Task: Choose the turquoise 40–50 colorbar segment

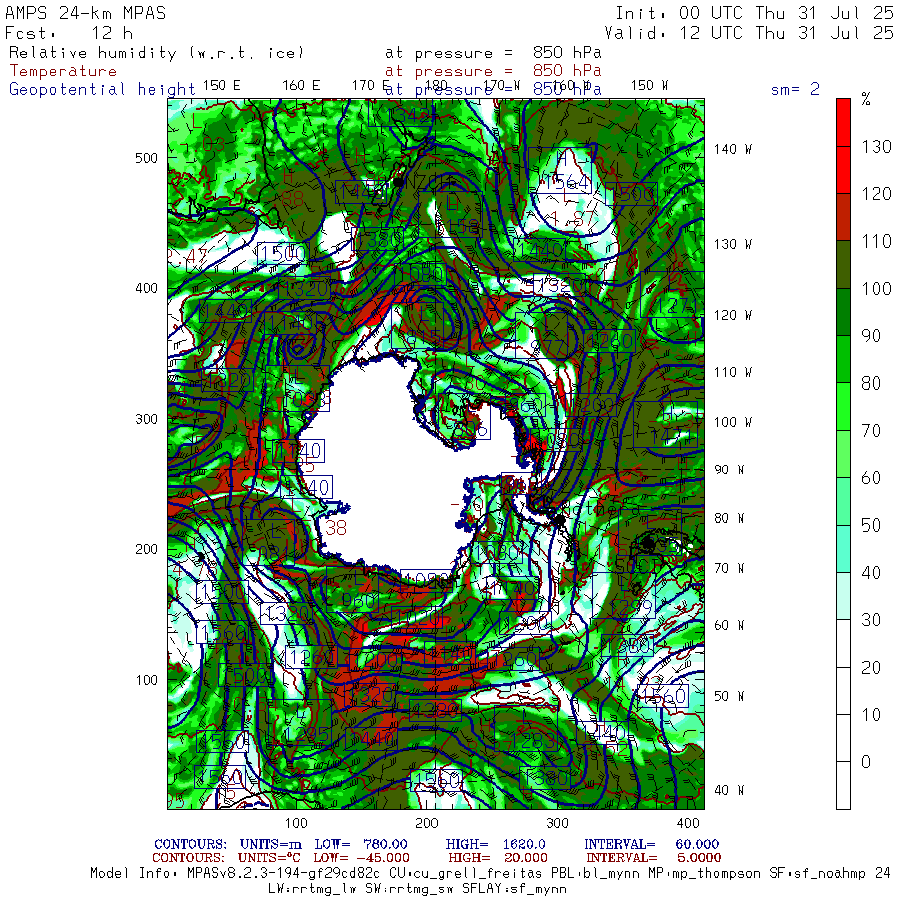Action: pos(843,548)
